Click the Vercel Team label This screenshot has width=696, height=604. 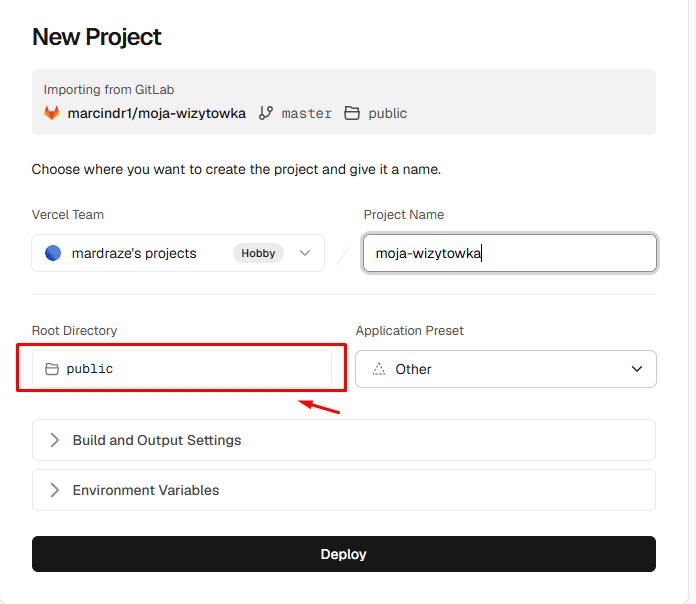[68, 215]
